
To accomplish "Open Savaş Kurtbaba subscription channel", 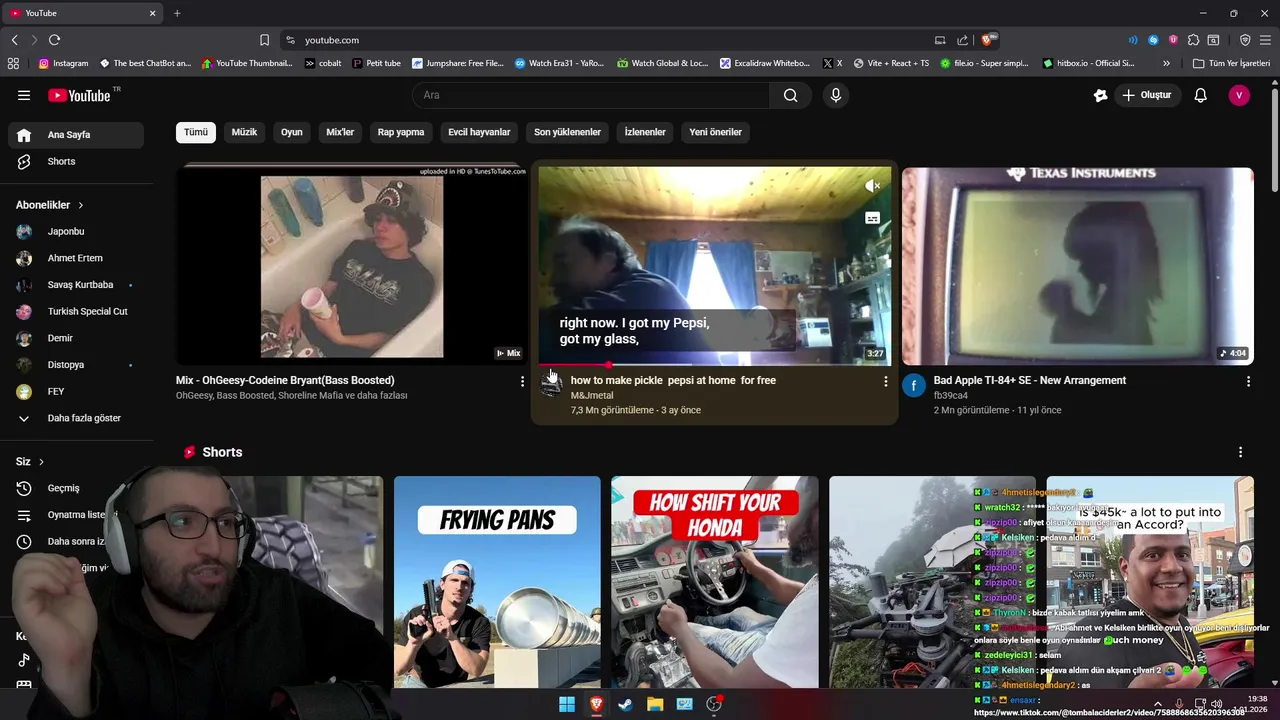I will (76, 285).
